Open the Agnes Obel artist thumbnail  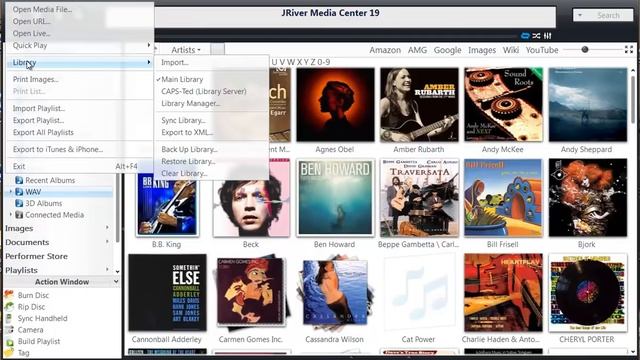(x=335, y=104)
